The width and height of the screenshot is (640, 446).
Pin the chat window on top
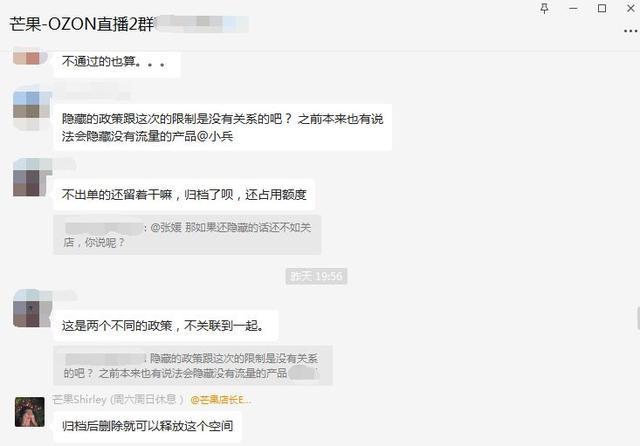(x=544, y=9)
